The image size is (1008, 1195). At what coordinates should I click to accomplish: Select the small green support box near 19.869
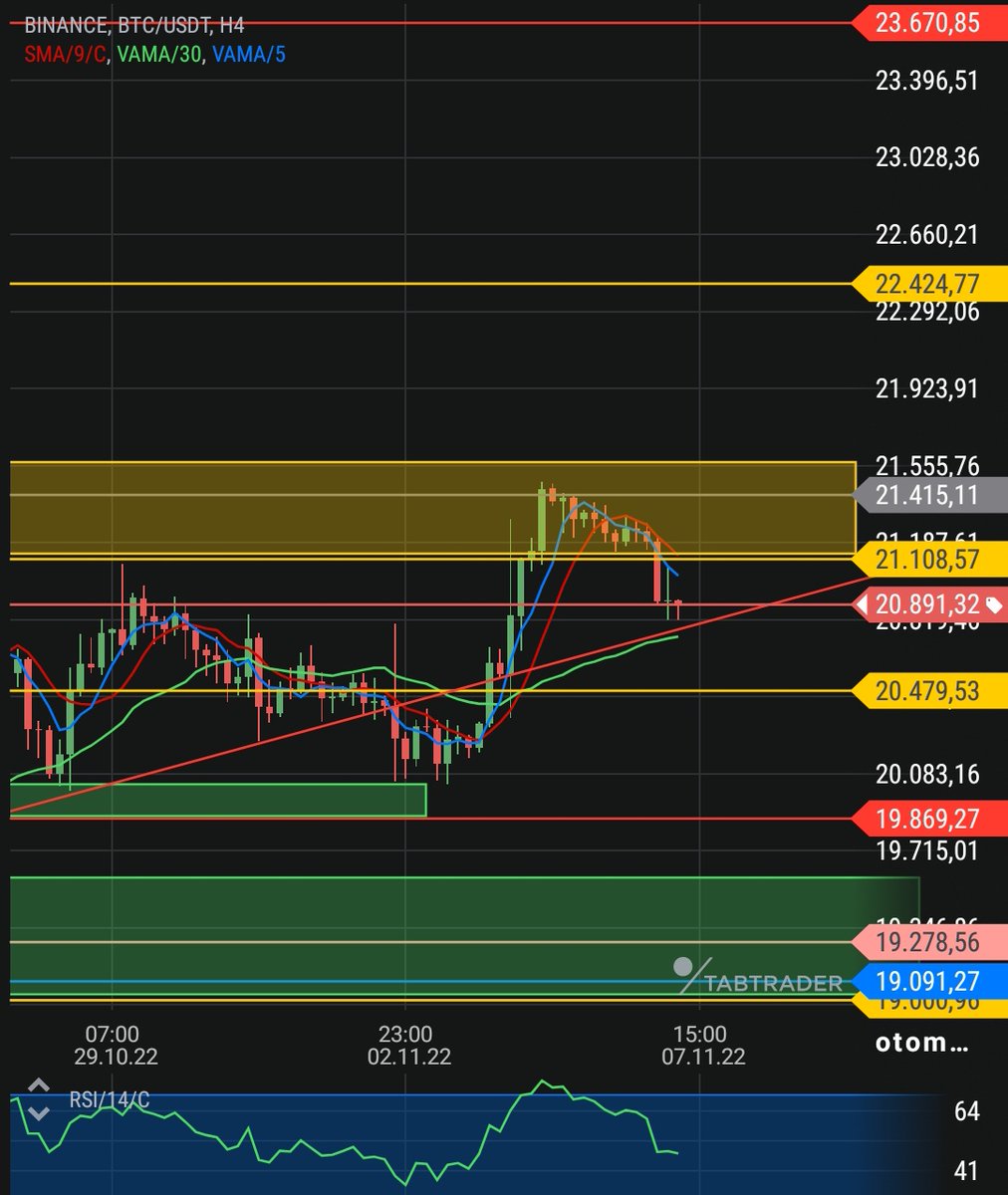click(x=218, y=800)
